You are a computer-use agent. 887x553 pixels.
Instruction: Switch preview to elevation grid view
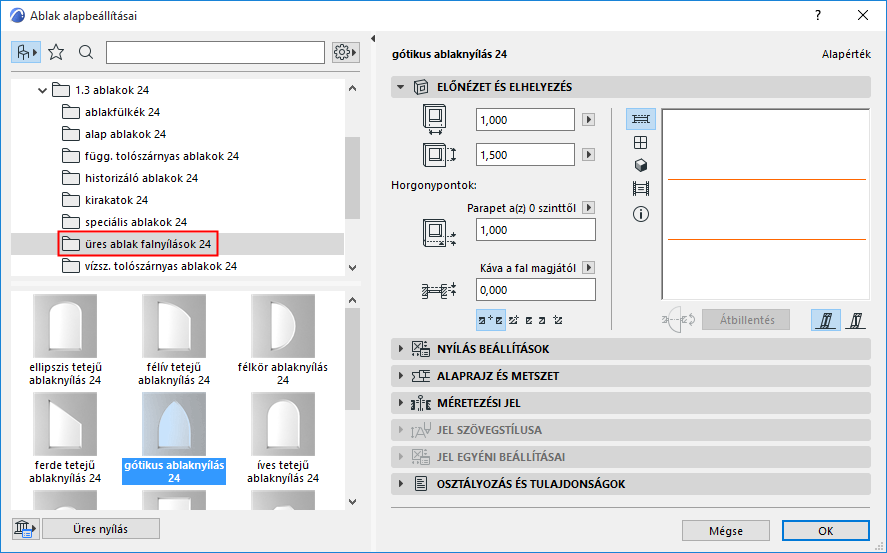click(641, 142)
